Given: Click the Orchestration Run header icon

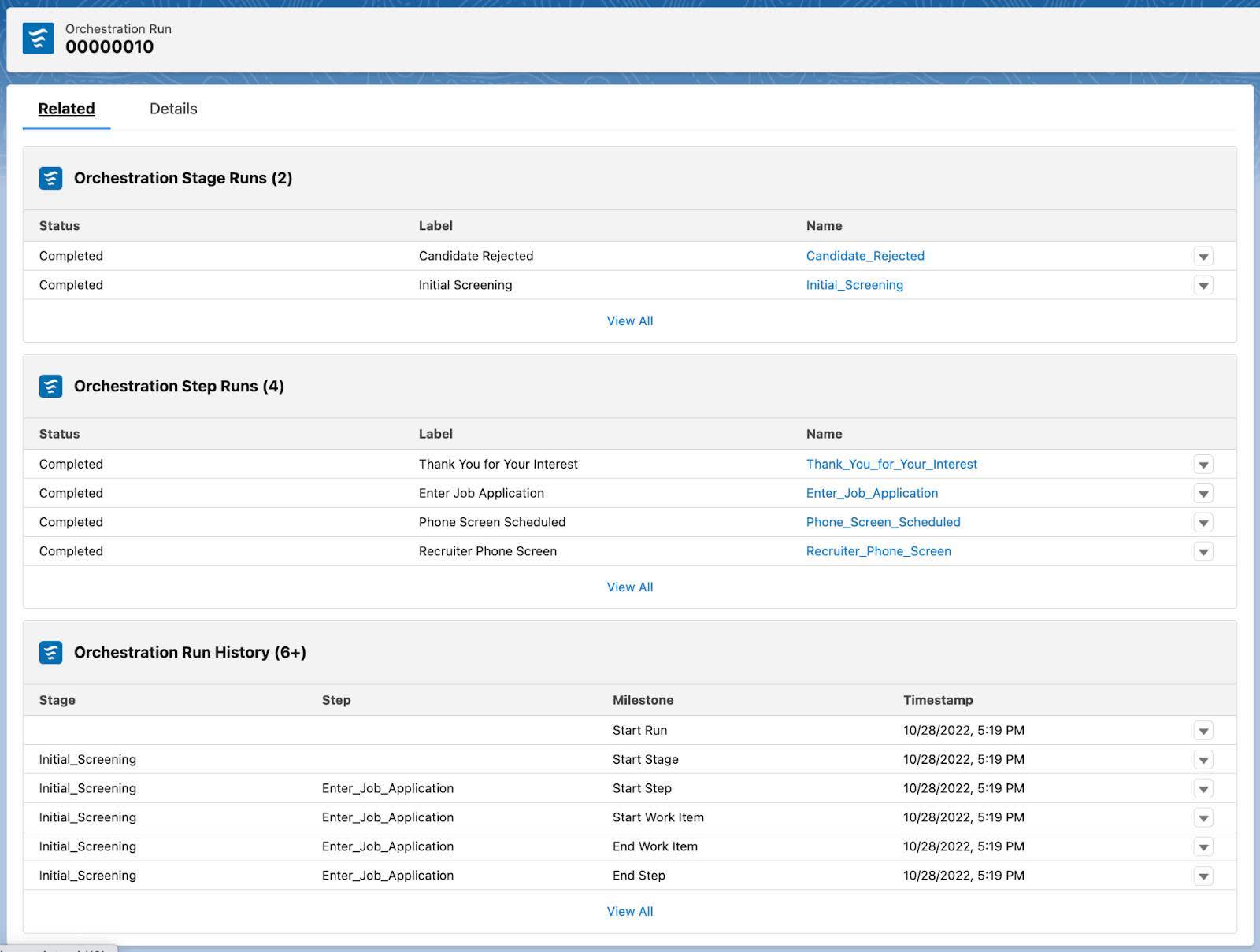Looking at the screenshot, I should 38,38.
